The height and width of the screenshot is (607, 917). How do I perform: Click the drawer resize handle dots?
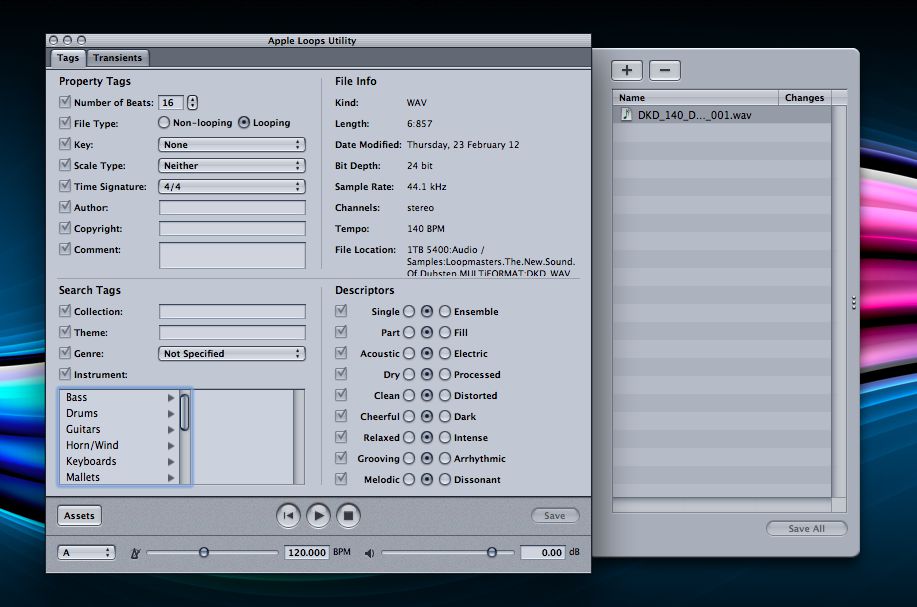[854, 302]
